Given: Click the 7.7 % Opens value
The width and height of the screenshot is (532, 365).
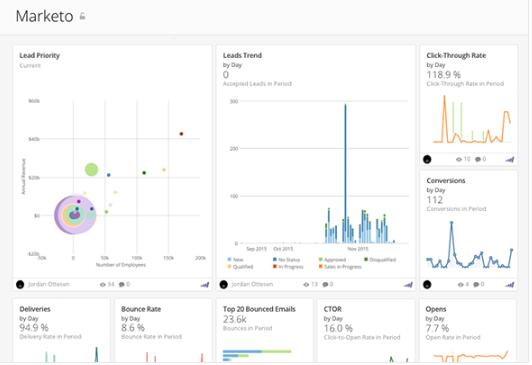Looking at the screenshot, I should pyautogui.click(x=437, y=328).
